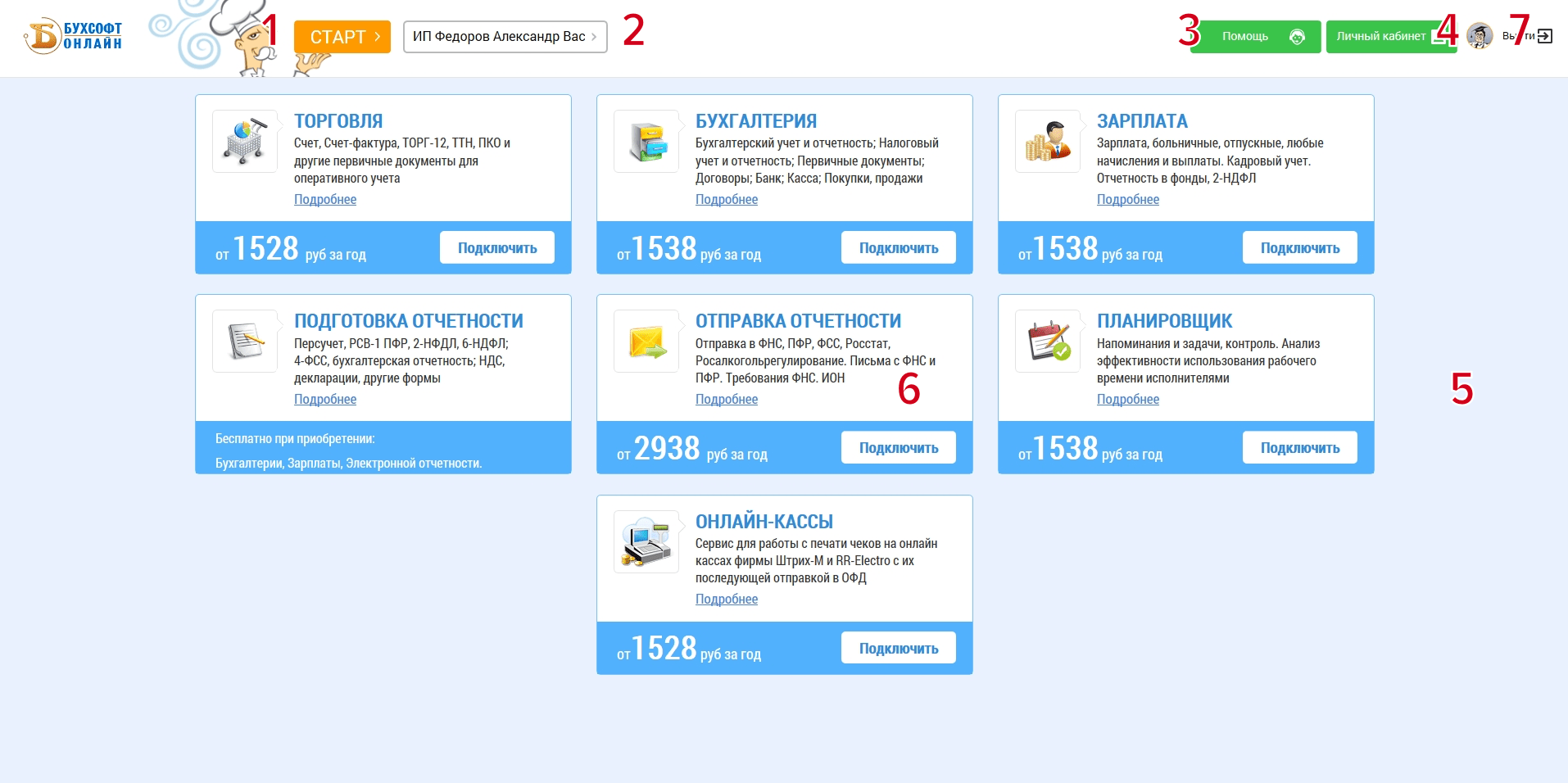Screen dimensions: 1568x783
Task: Select the ОТПРАВКА ОТЧЕТНОСТИ heading
Action: click(799, 321)
